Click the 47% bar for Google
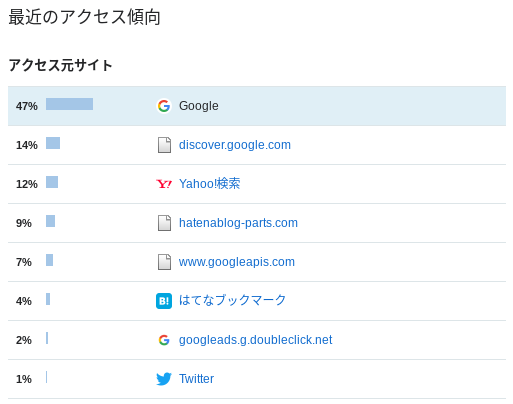 [69, 104]
